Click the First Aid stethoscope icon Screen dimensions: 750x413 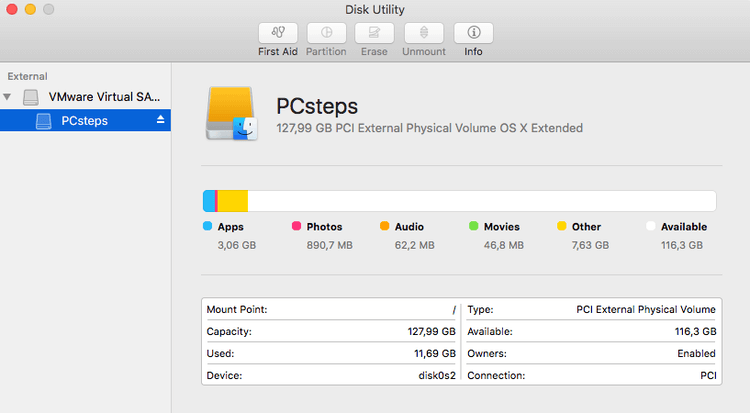click(x=277, y=33)
